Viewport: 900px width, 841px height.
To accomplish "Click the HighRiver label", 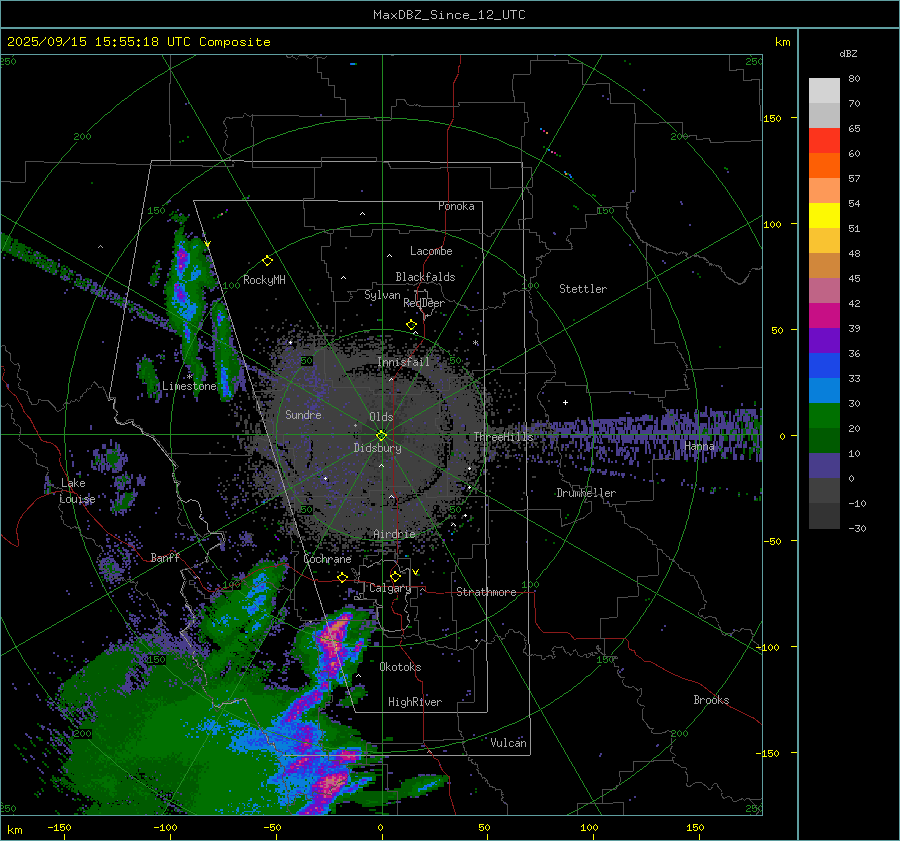I will click(x=415, y=702).
